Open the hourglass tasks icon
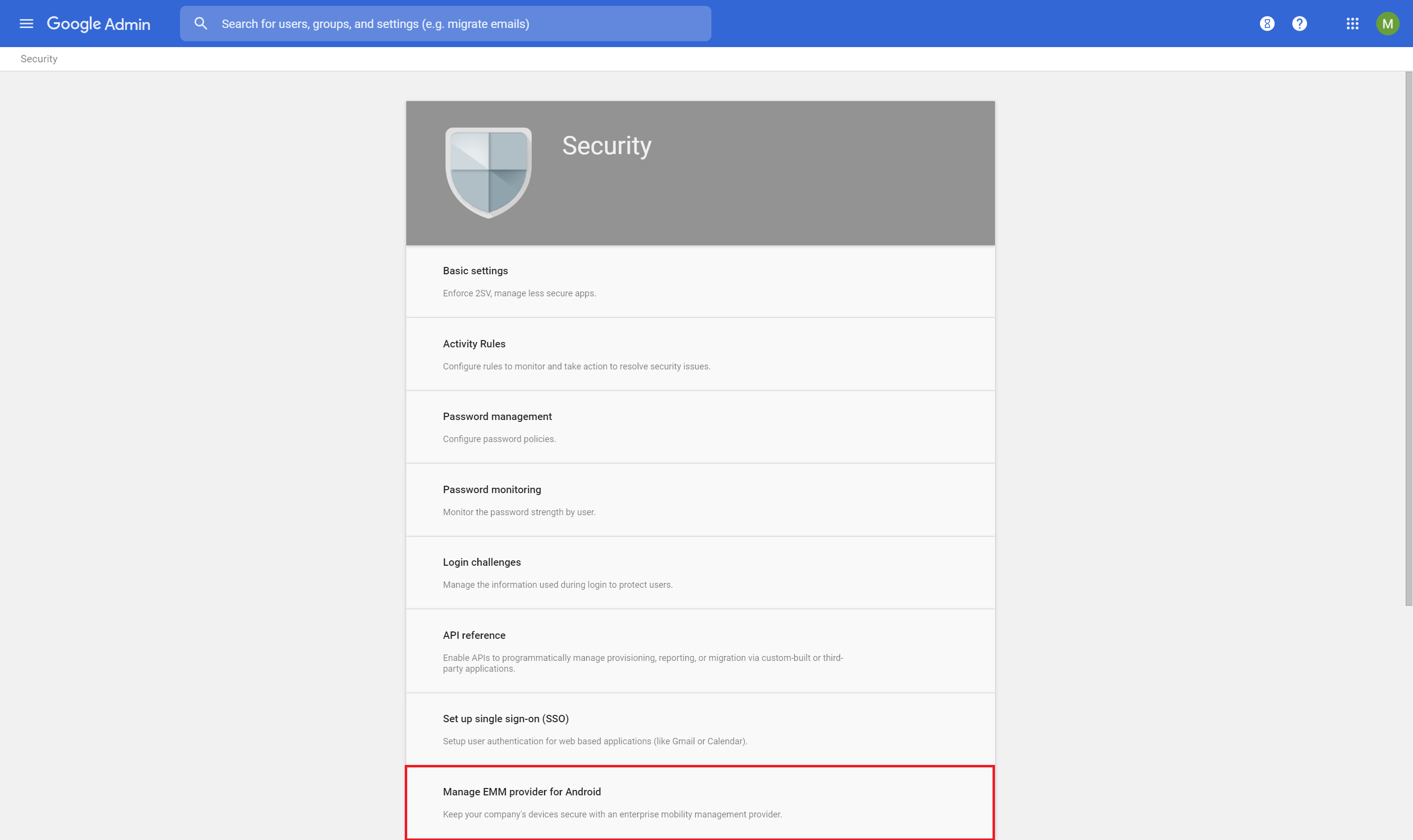Screen dimensions: 1413x840 pyautogui.click(x=1267, y=24)
